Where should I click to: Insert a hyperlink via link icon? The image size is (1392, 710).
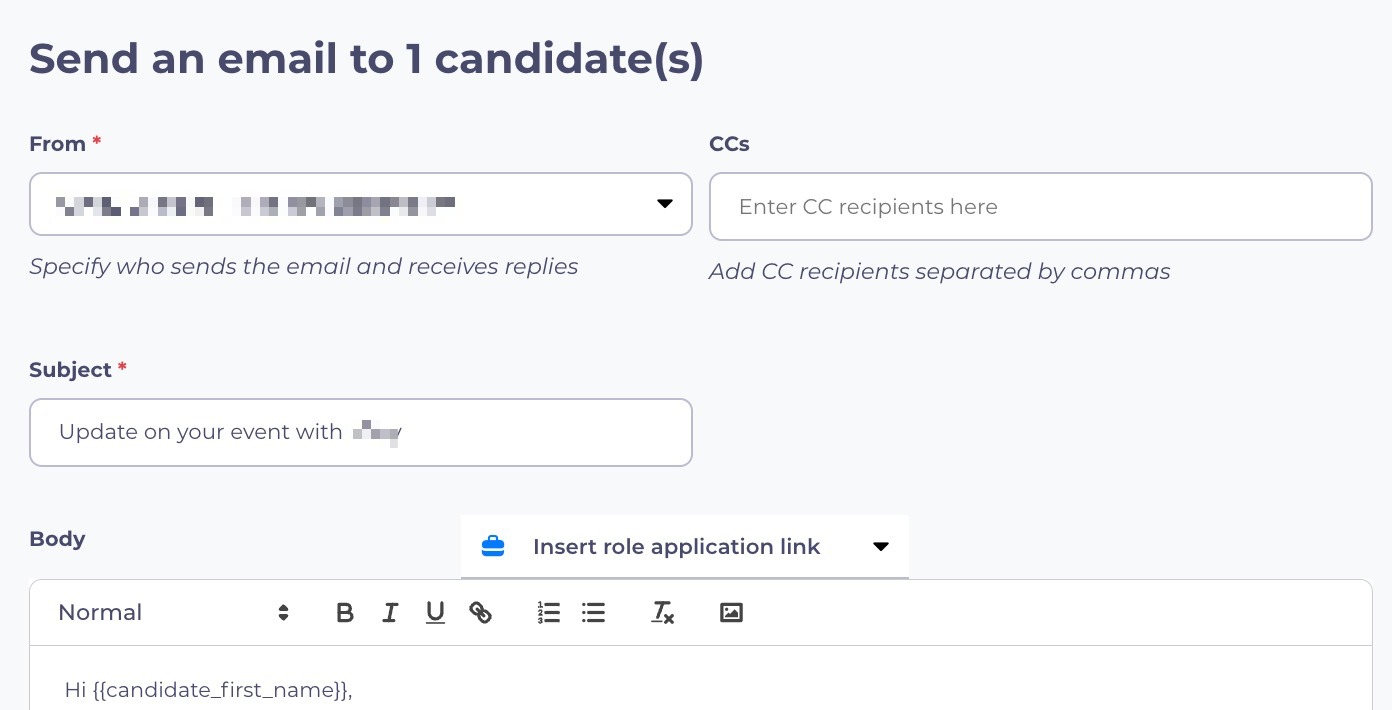click(481, 613)
